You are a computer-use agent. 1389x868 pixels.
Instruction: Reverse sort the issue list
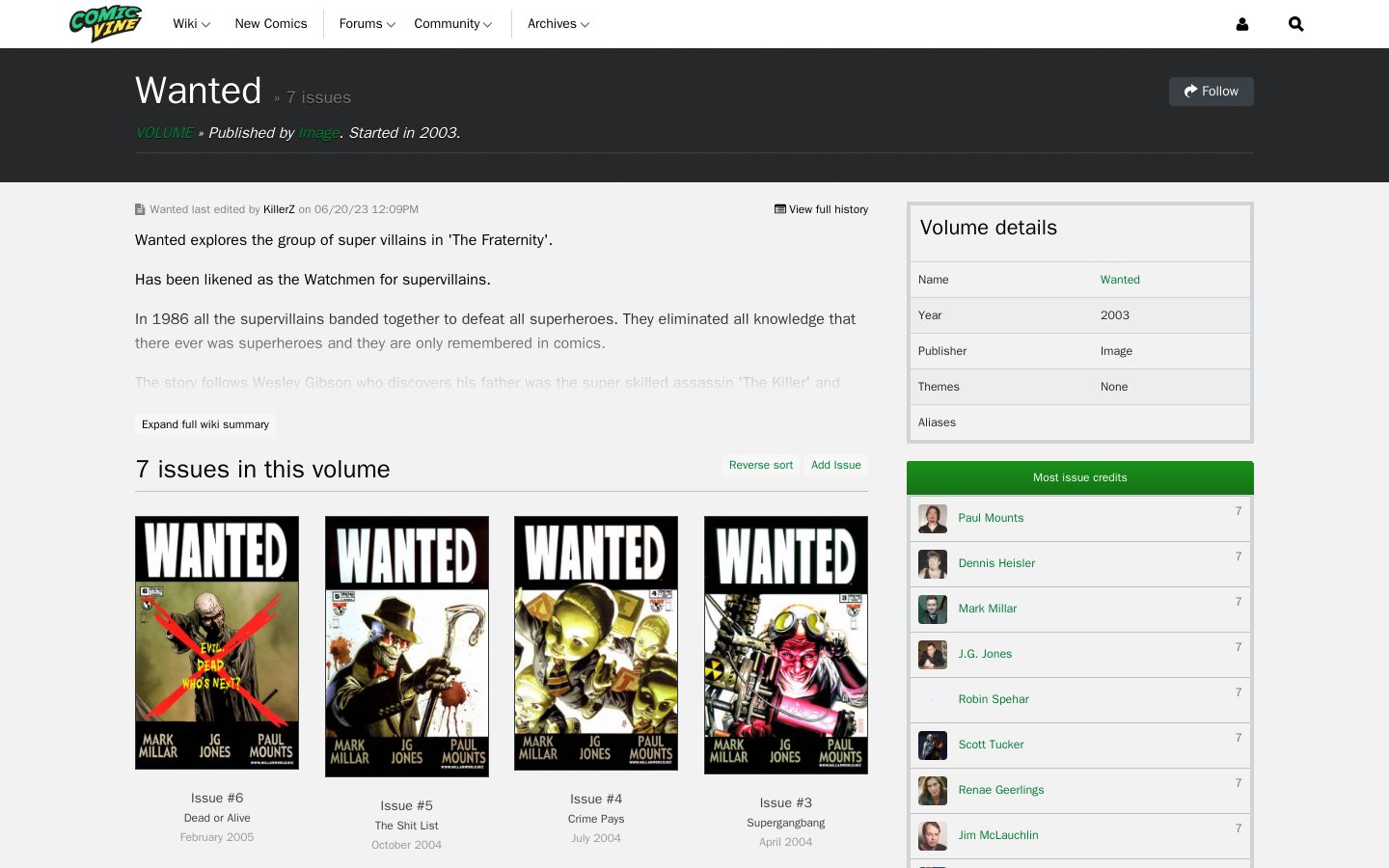pyautogui.click(x=761, y=465)
